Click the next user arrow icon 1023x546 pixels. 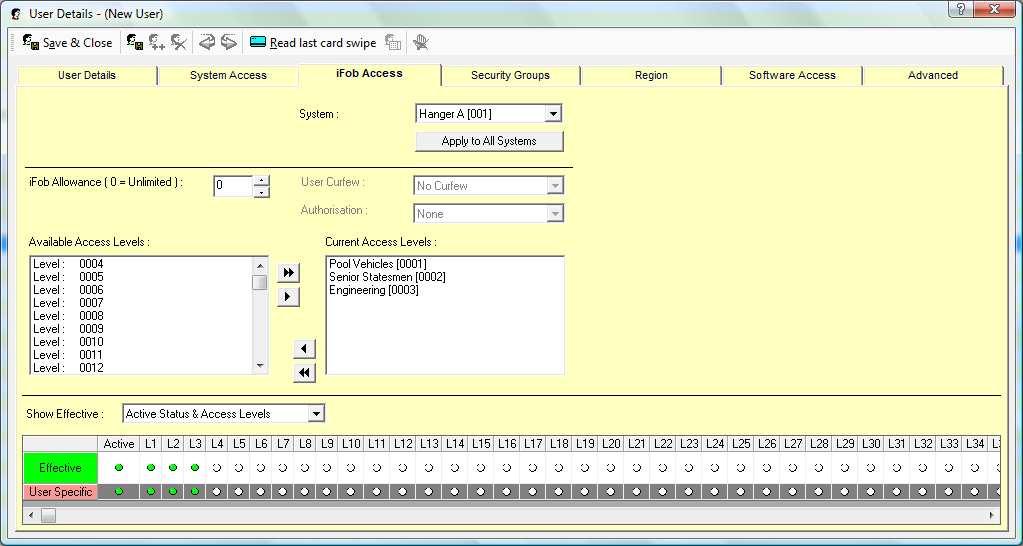[228, 43]
